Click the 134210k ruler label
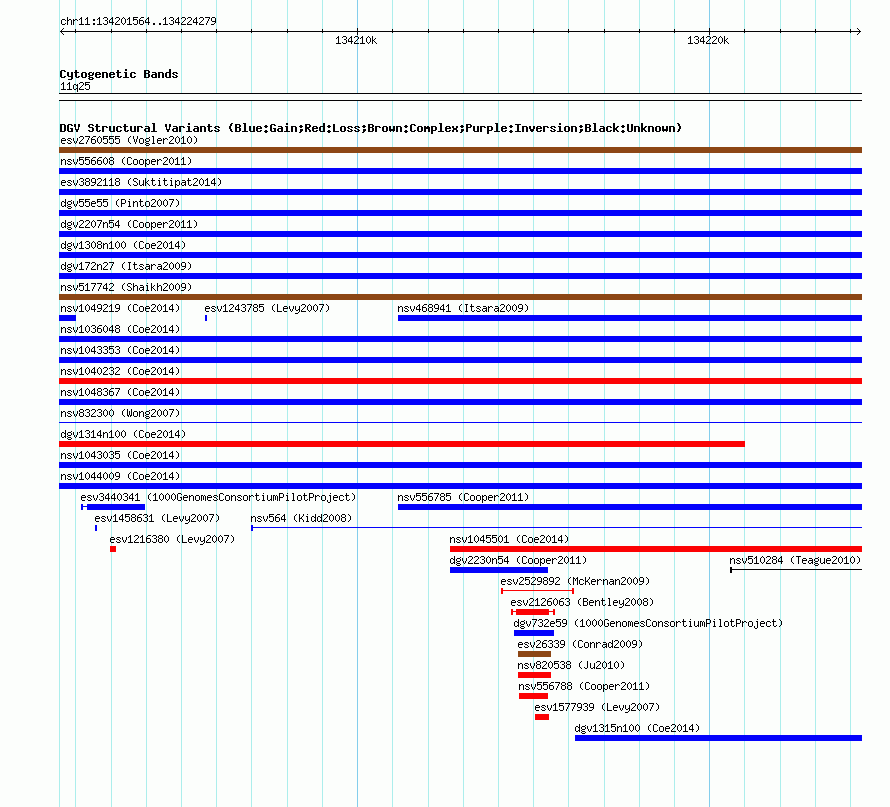 pyautogui.click(x=356, y=40)
